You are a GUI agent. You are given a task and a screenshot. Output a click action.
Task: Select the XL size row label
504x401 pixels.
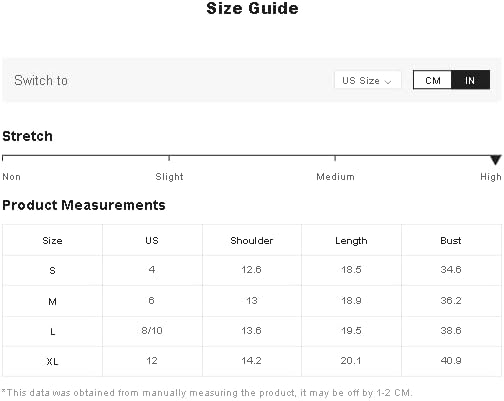point(52,361)
